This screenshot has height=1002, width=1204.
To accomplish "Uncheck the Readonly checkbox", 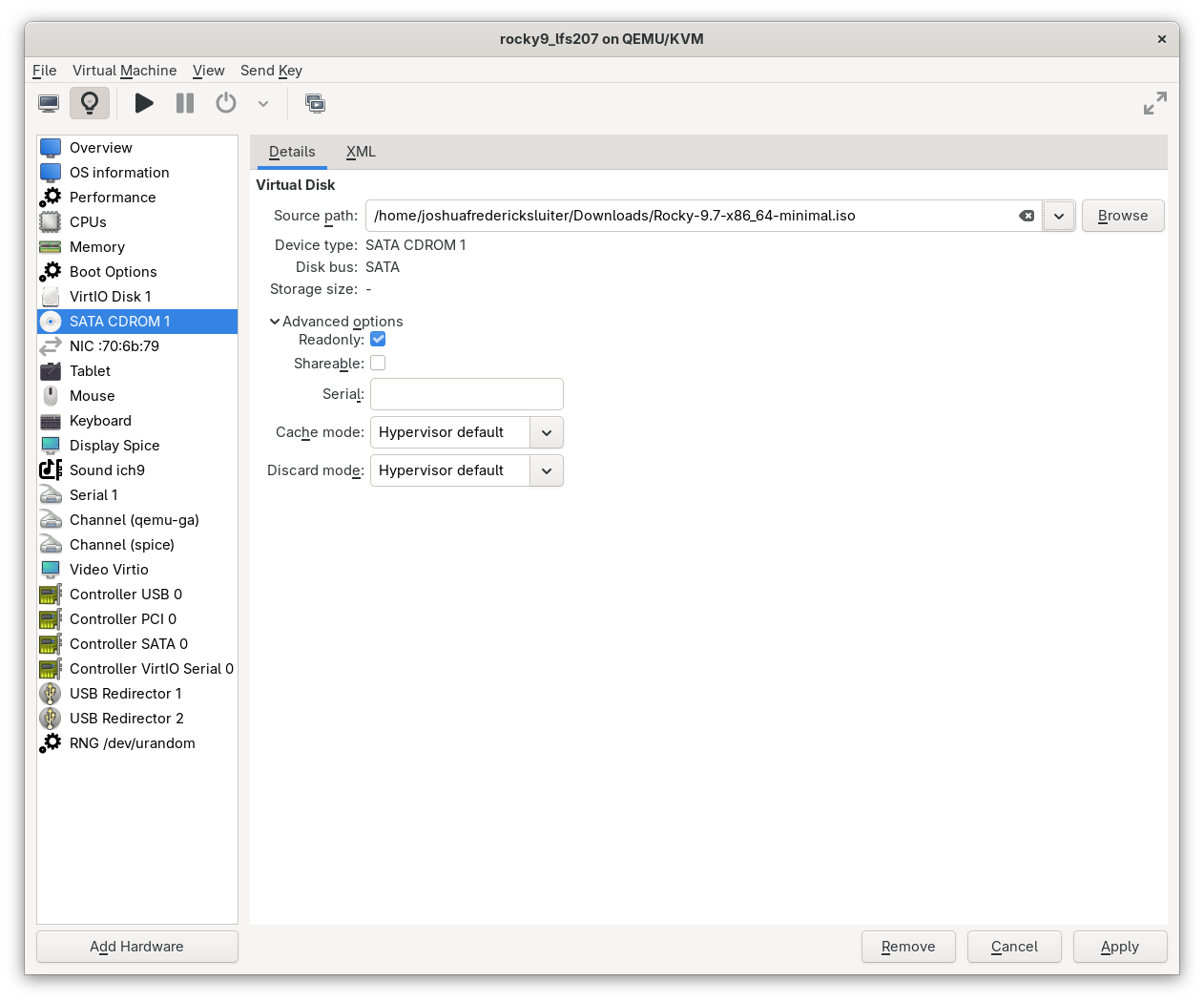I will 378,340.
